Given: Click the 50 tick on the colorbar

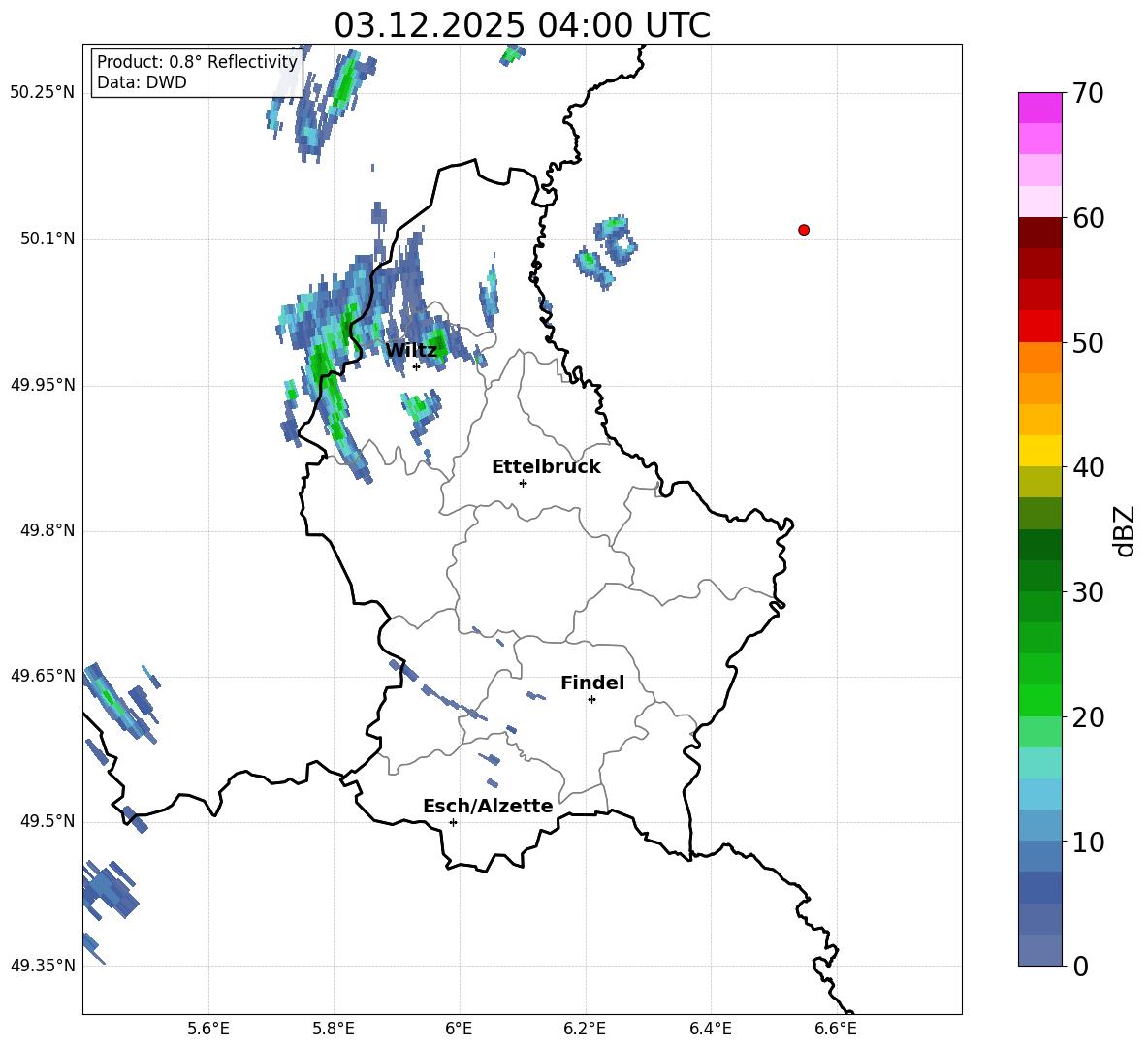Looking at the screenshot, I should click(x=1088, y=342).
